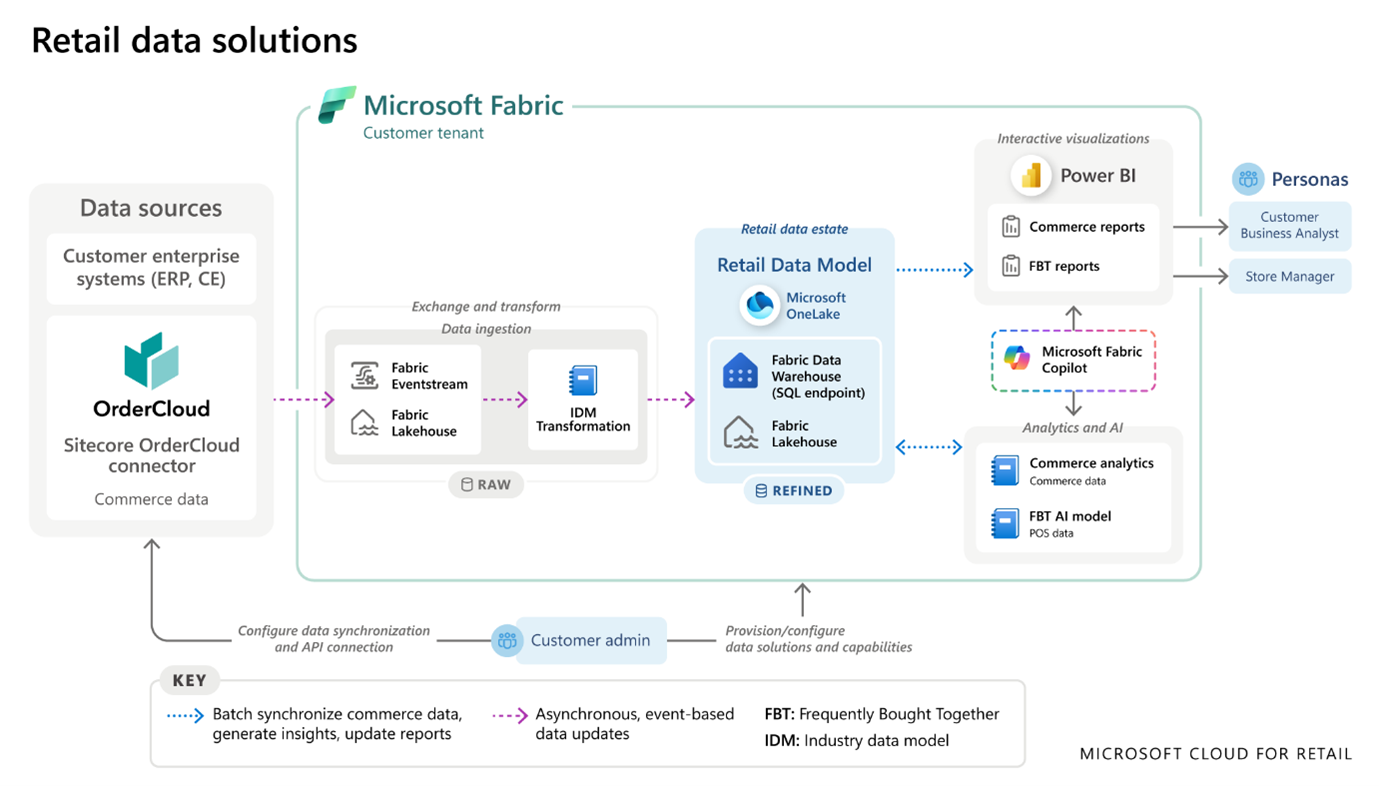Select the Customer Business Analyst persona
The height and width of the screenshot is (786, 1379).
click(x=1289, y=226)
